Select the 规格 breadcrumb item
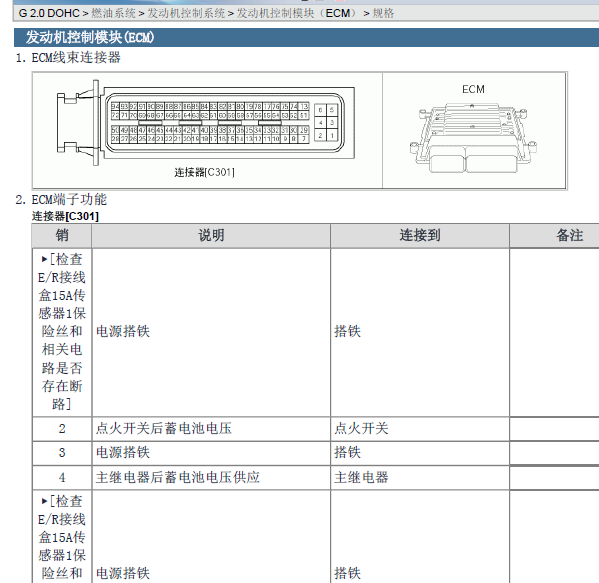This screenshot has height=583, width=599. (x=383, y=13)
